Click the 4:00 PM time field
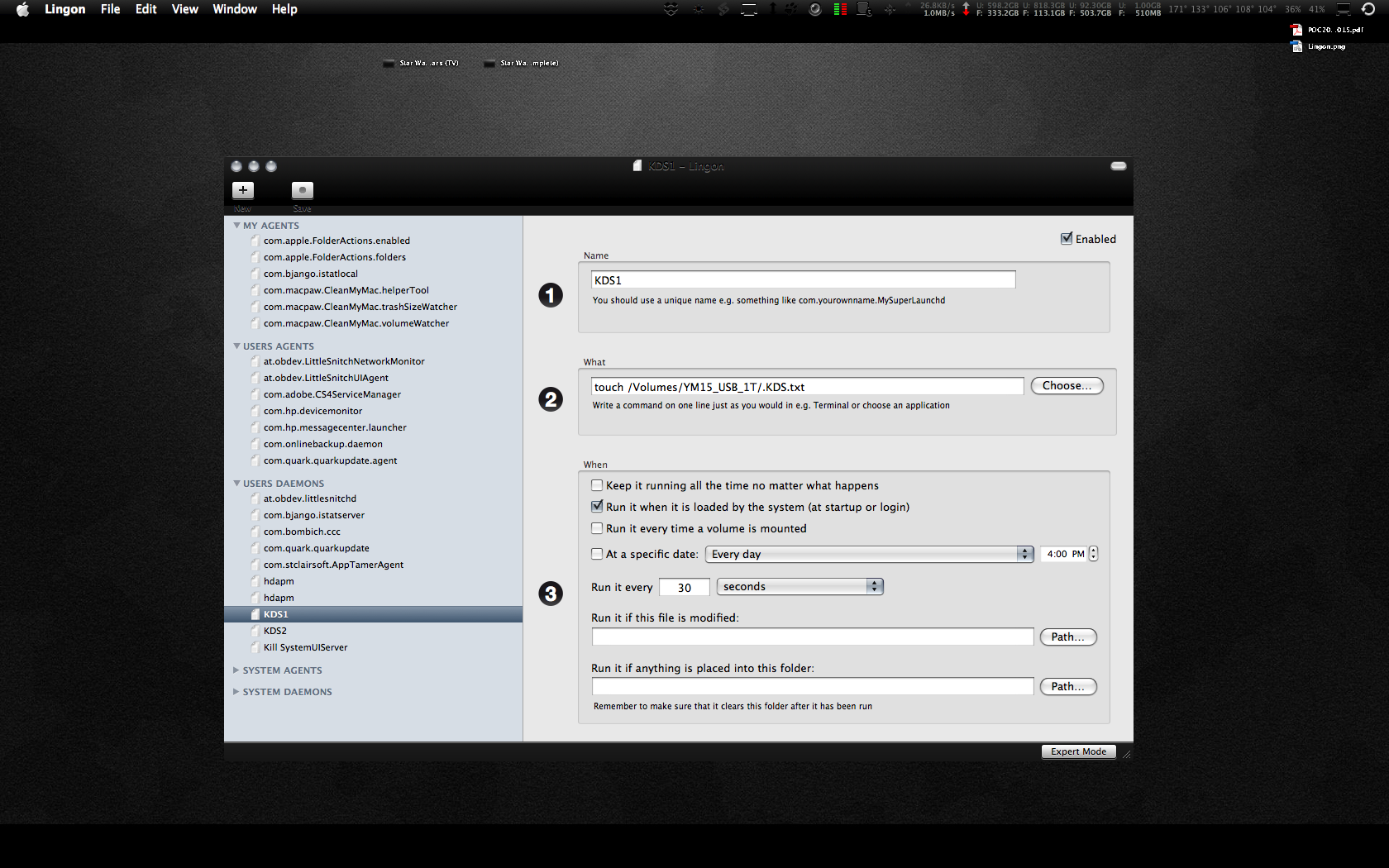This screenshot has width=1389, height=868. pyautogui.click(x=1064, y=554)
